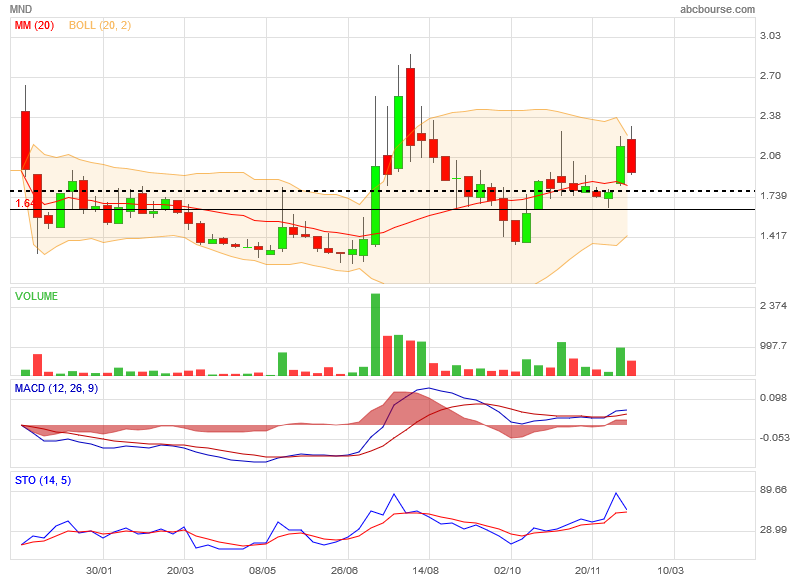The image size is (800, 580).
Task: Click the tallest green volume bar
Action: point(376,335)
